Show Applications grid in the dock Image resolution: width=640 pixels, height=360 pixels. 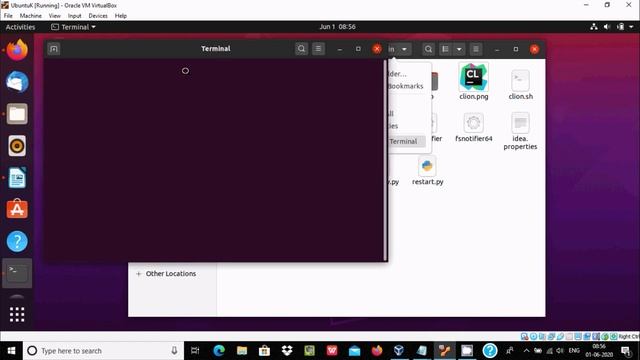pyautogui.click(x=17, y=314)
